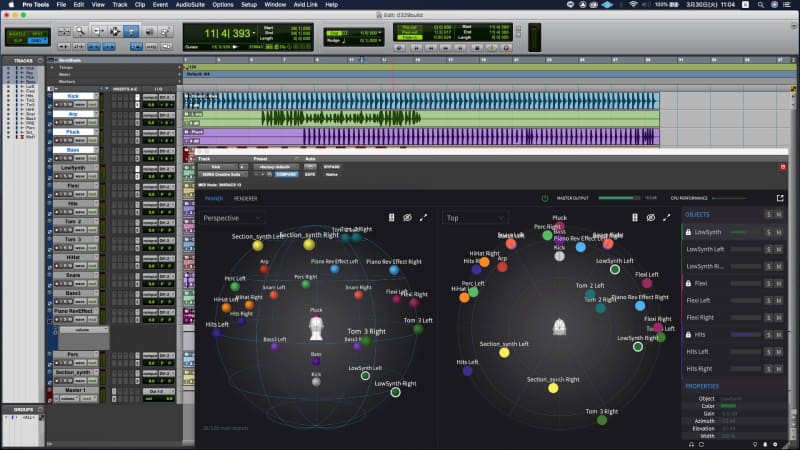Toggle the hide-labels eye icon in Perspective view
The width and height of the screenshot is (800, 450).
click(407, 218)
